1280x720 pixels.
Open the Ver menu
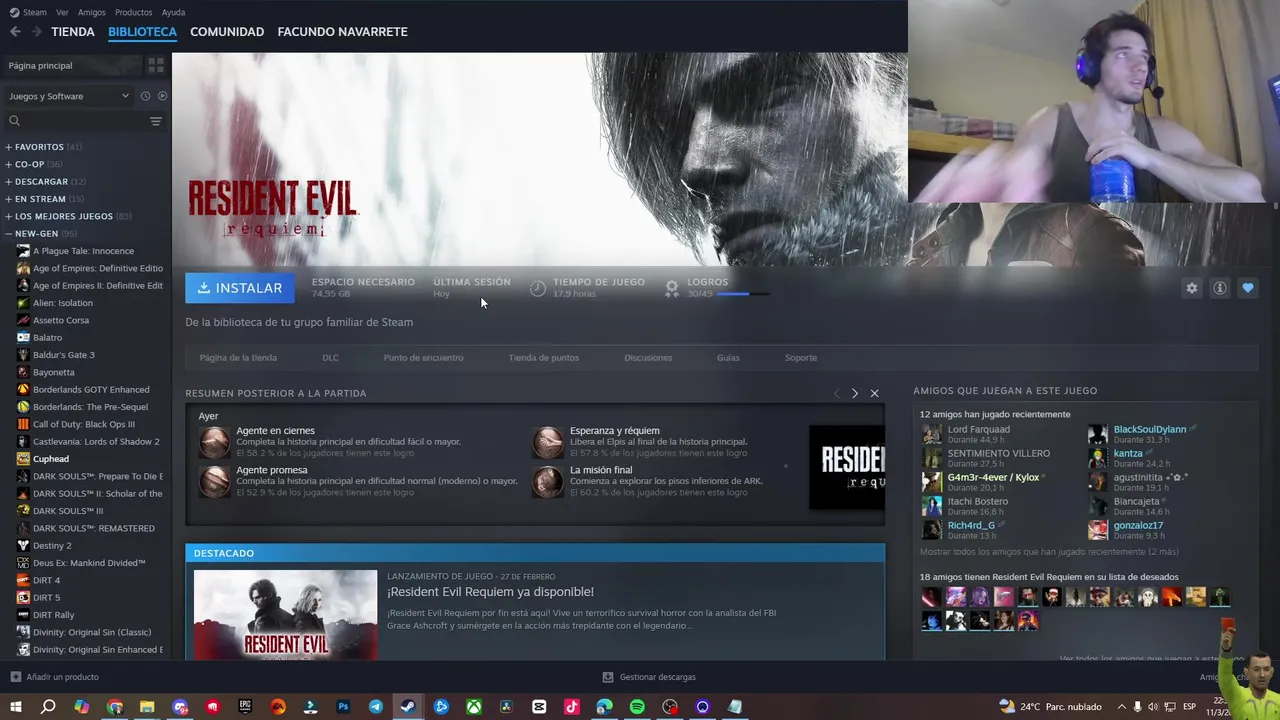tap(62, 12)
